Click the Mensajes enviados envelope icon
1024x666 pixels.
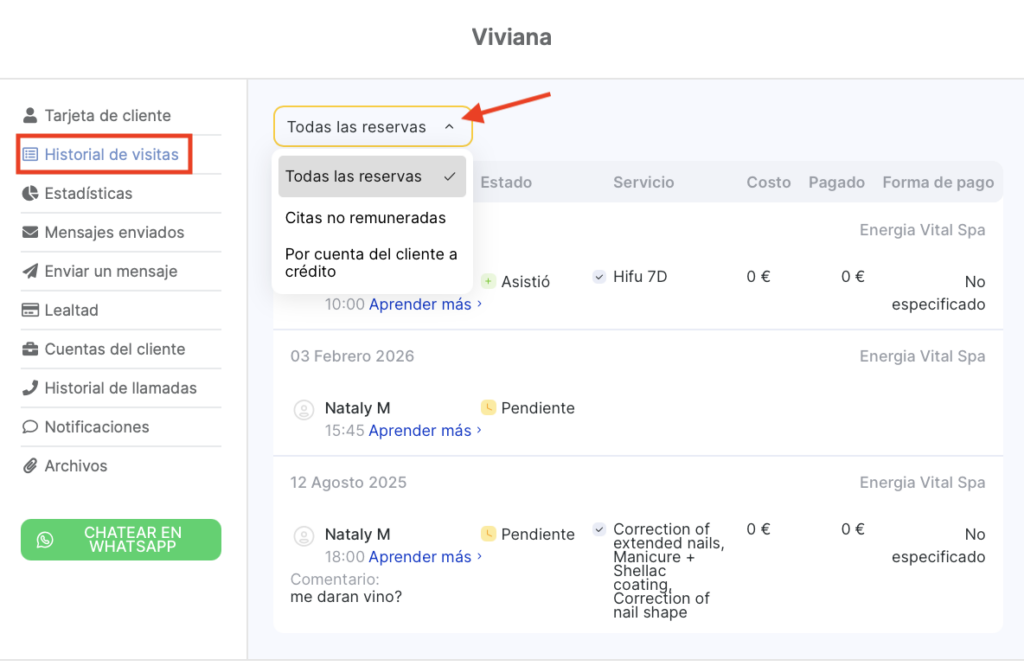30,233
